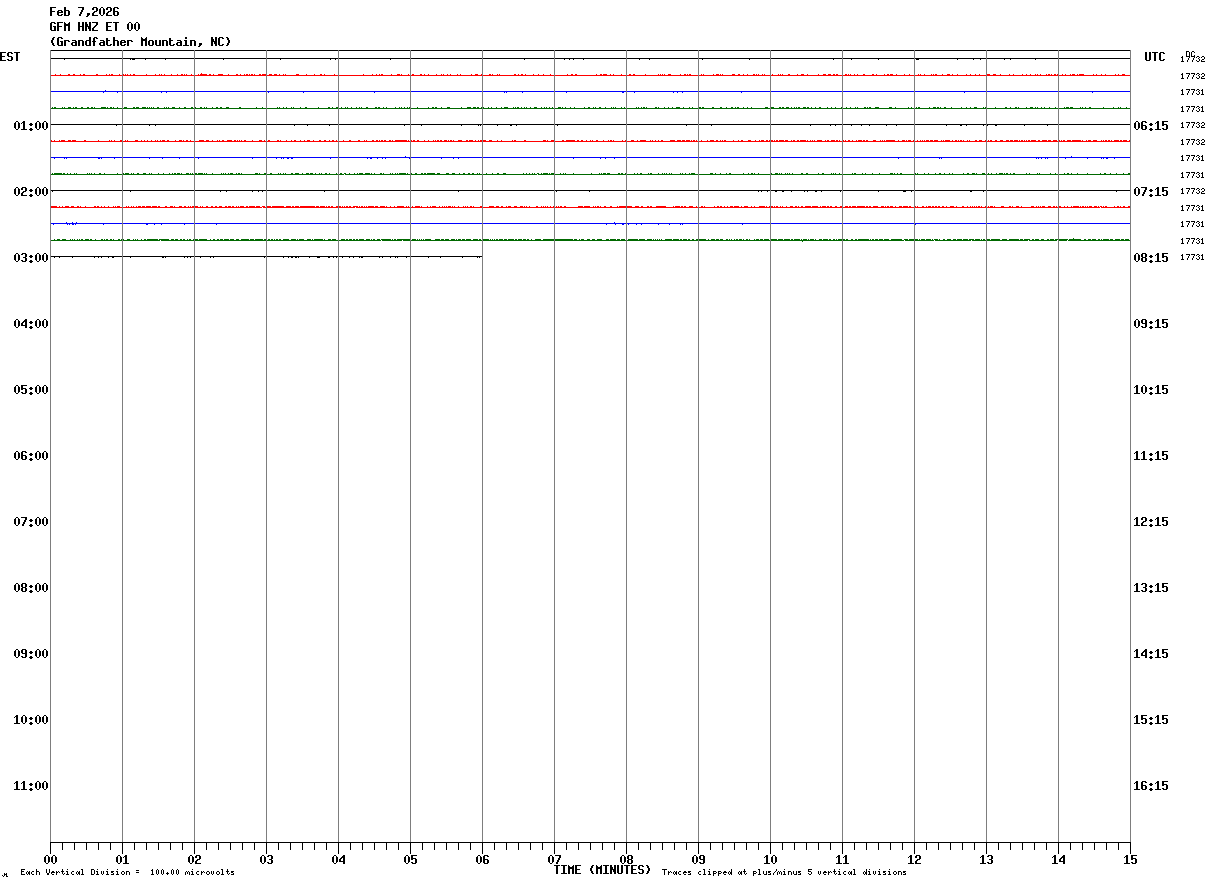
Task: Select the 05:00 EST time label
Action: click(x=31, y=389)
